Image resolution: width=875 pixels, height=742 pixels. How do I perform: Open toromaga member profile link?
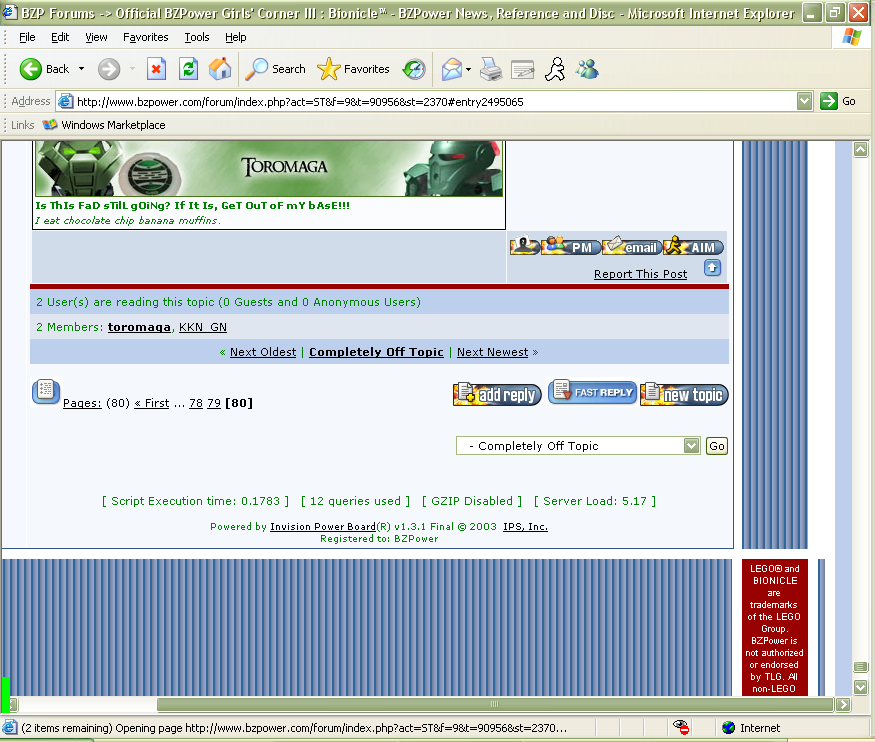coord(139,327)
